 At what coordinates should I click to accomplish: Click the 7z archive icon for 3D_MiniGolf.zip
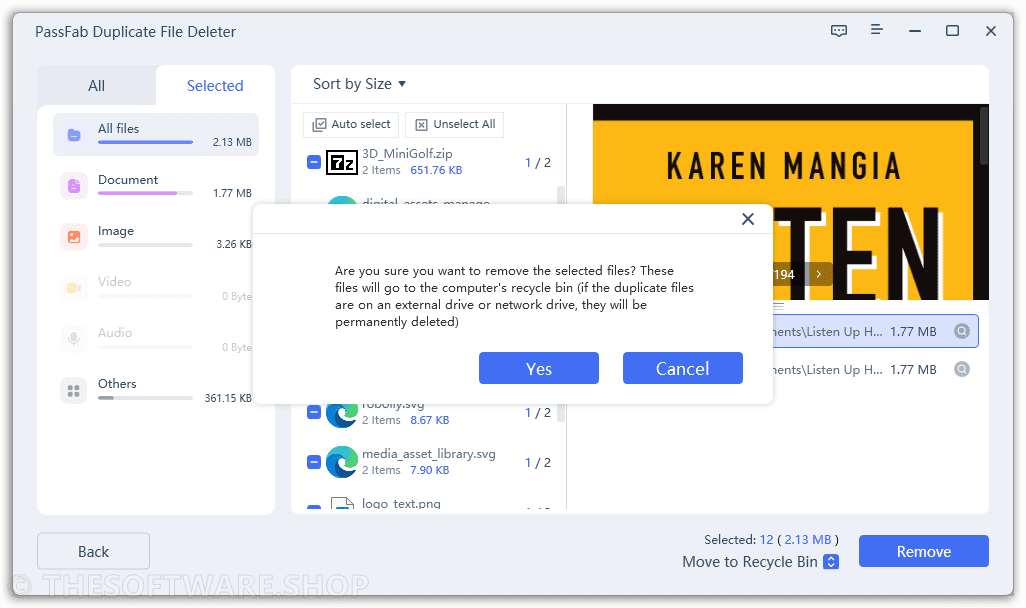(x=342, y=162)
